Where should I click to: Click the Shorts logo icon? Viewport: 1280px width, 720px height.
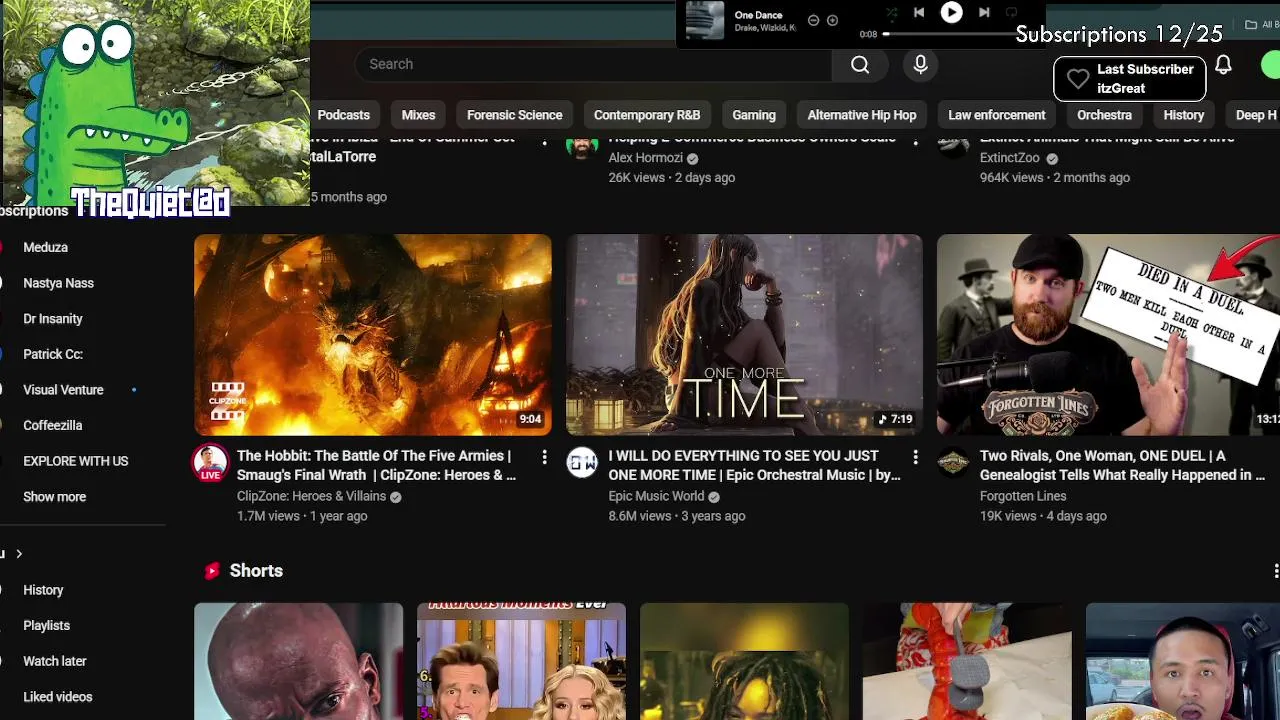coord(211,571)
